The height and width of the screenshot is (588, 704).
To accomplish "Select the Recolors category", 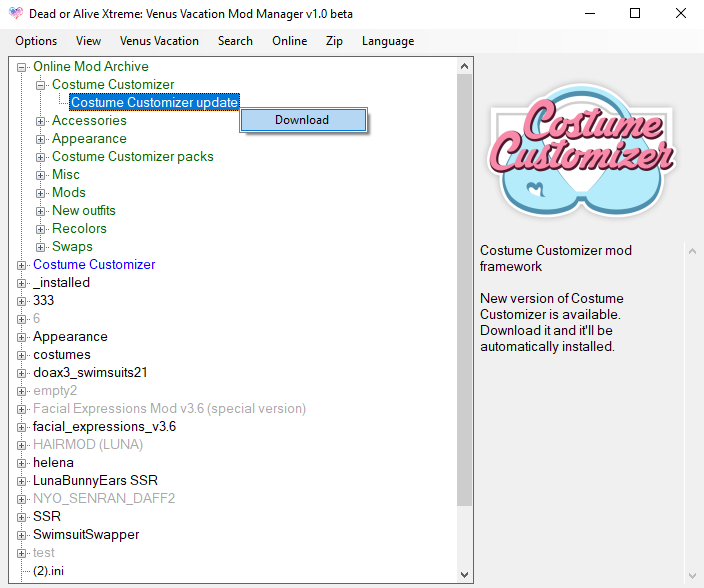I will click(79, 228).
